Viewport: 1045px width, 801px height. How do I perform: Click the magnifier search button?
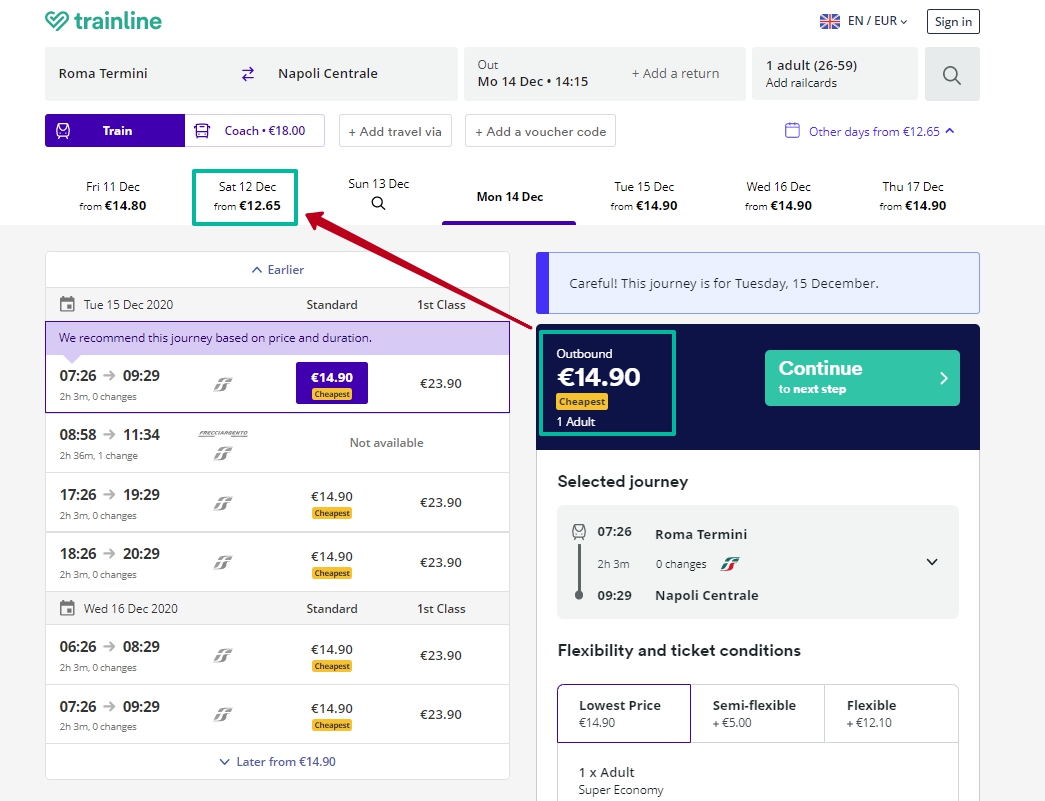point(952,75)
